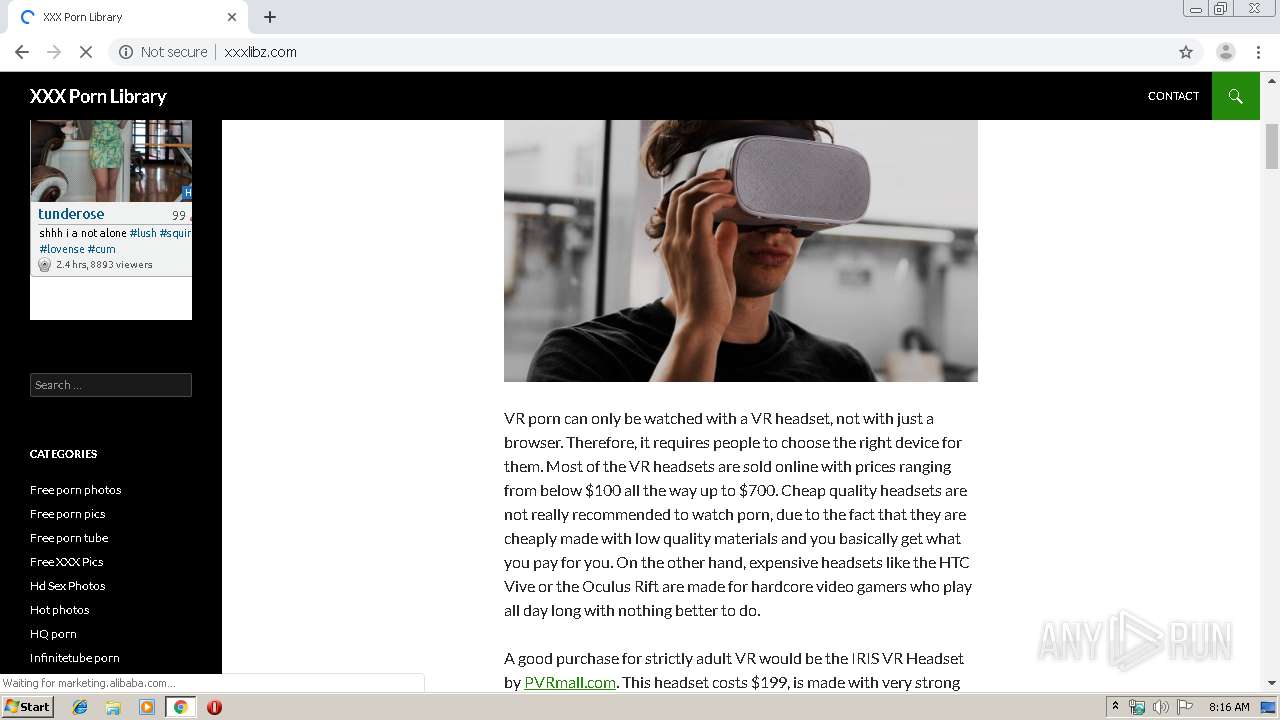Open the Windows Start button
The image size is (1280, 720).
click(27, 707)
